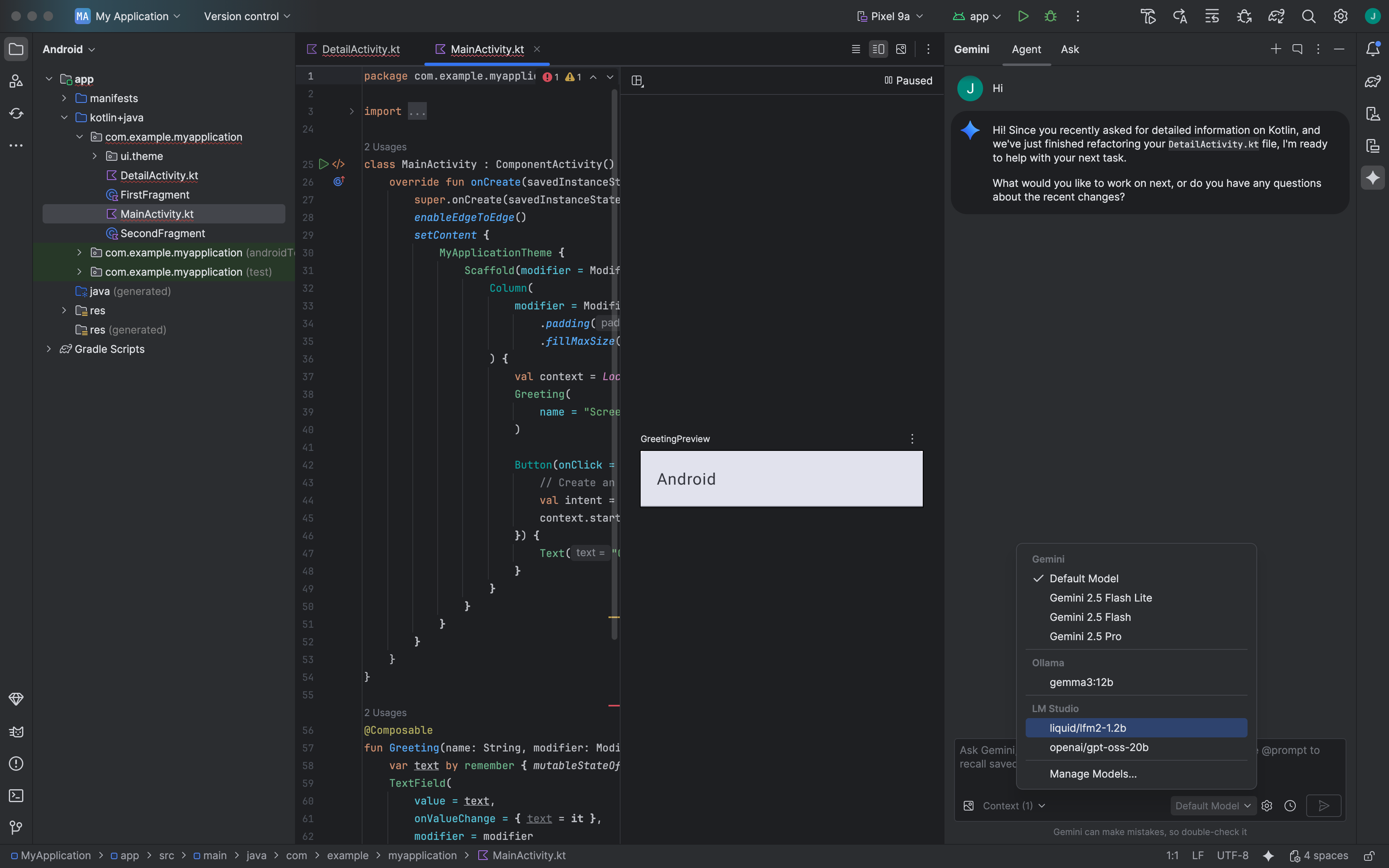Viewport: 1389px width, 868px height.
Task: Resume the paused preview via Paused button
Action: point(909,80)
